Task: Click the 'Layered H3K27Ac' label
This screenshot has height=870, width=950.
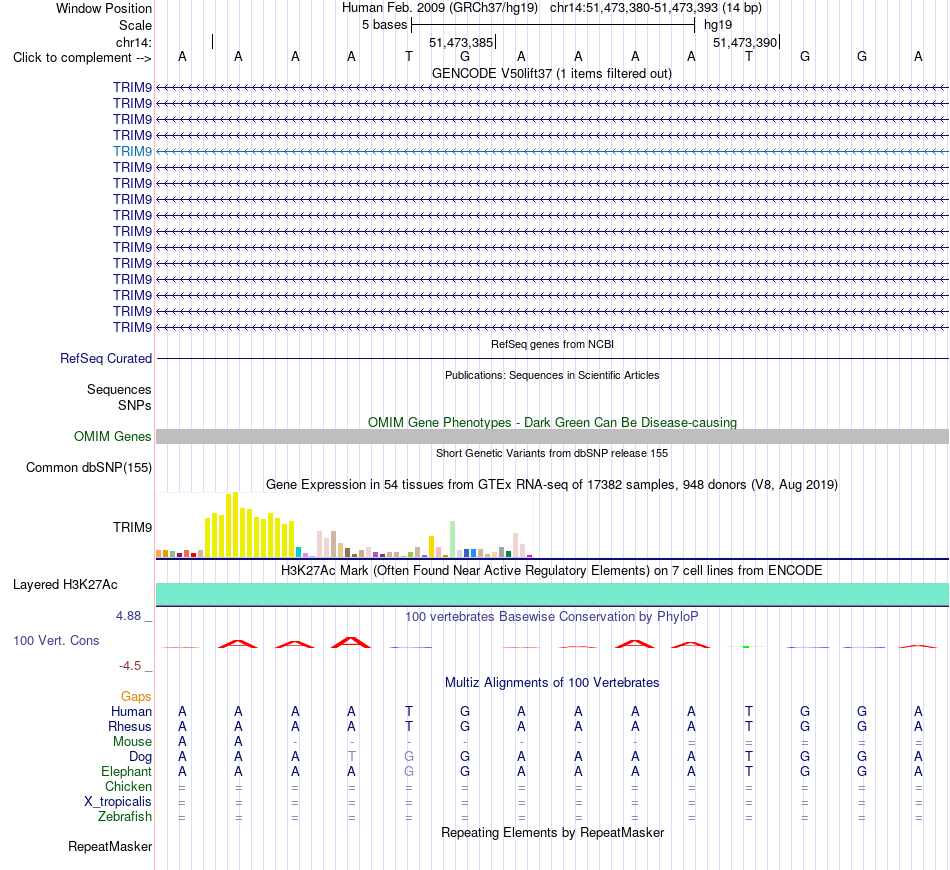Action: pos(65,585)
